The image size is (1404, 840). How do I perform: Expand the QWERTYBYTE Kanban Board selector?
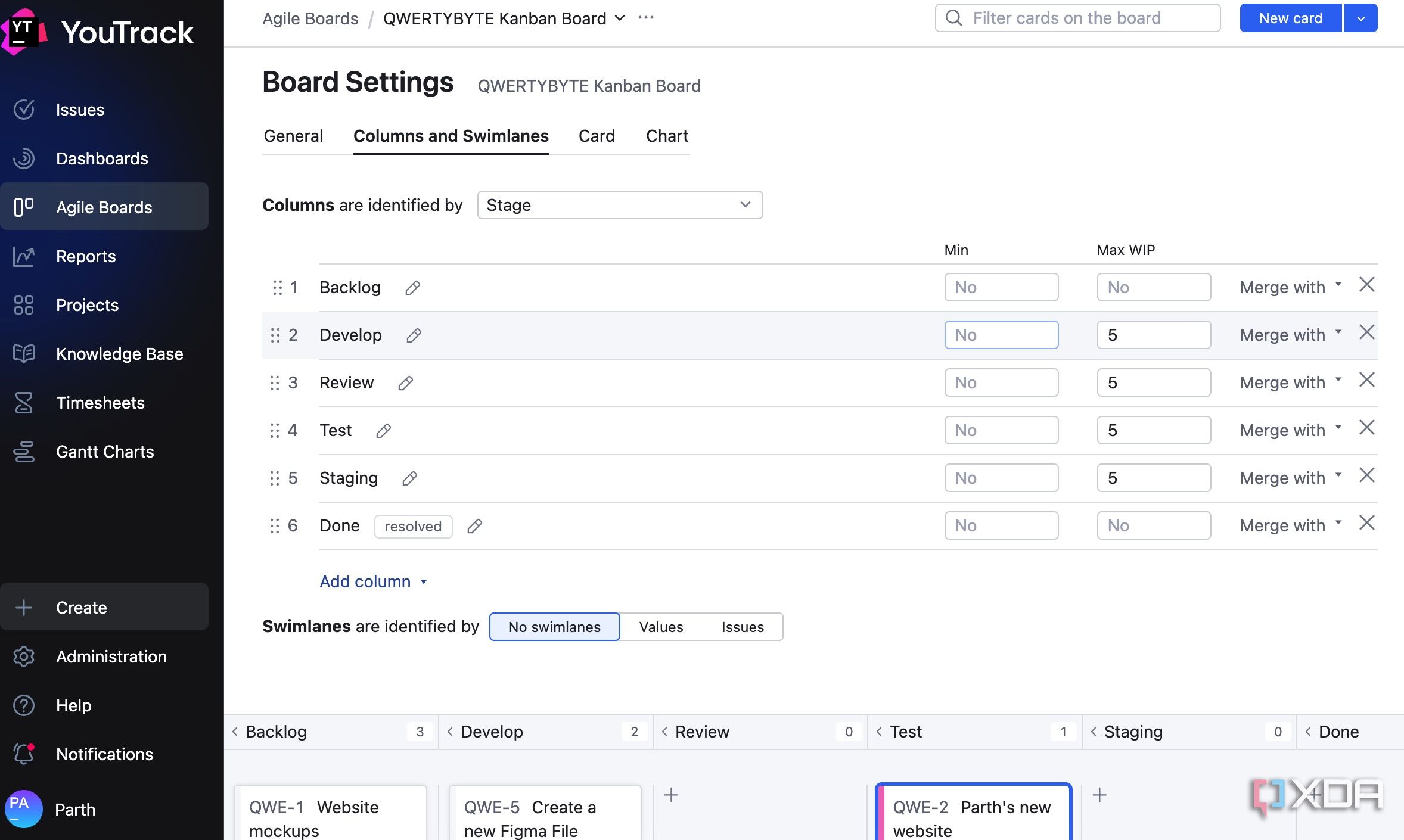click(x=504, y=18)
